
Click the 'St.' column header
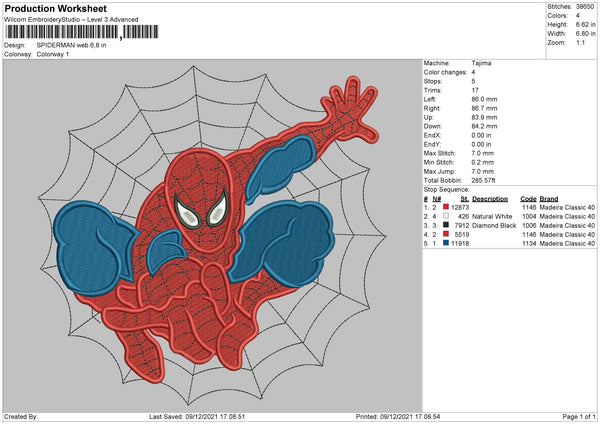465,199
